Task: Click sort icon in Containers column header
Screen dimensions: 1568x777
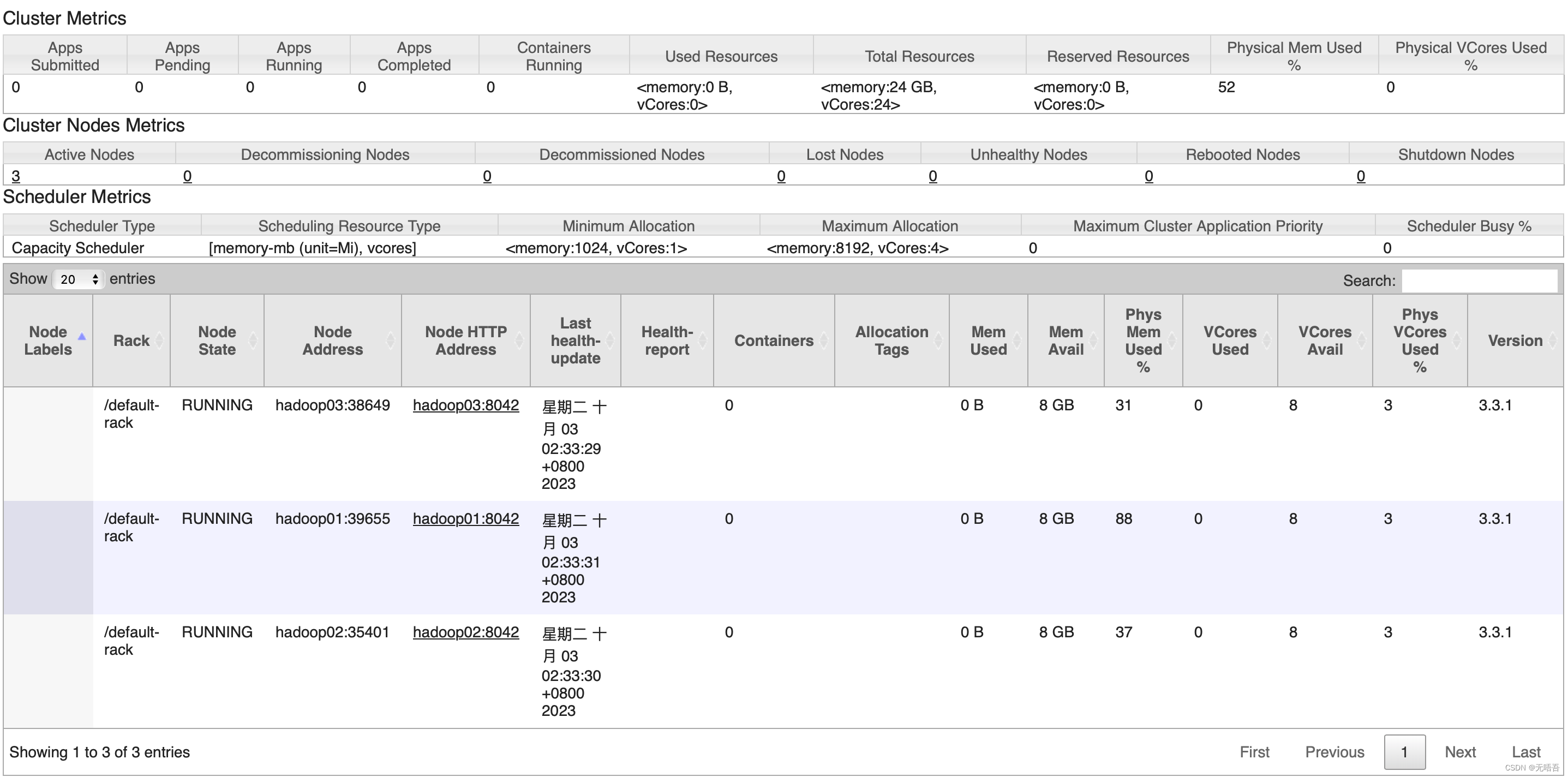Action: tap(824, 340)
